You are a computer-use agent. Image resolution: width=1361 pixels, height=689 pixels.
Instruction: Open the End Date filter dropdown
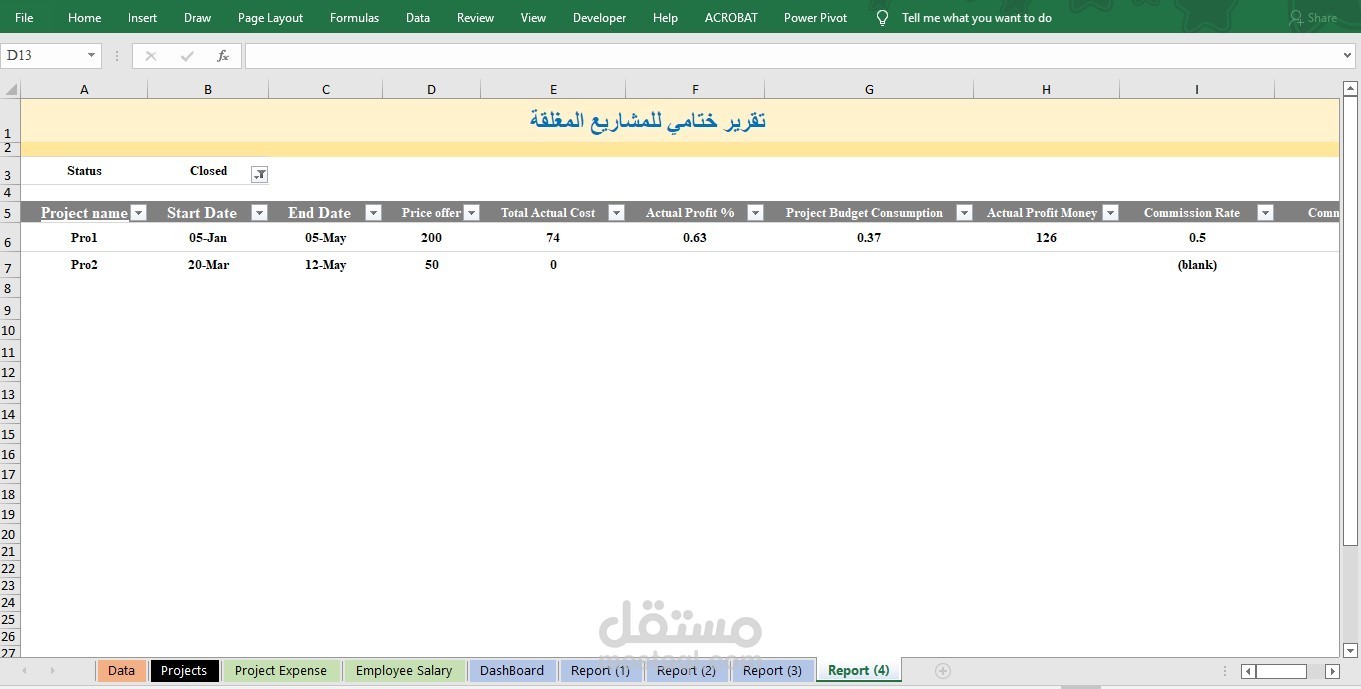coord(373,212)
